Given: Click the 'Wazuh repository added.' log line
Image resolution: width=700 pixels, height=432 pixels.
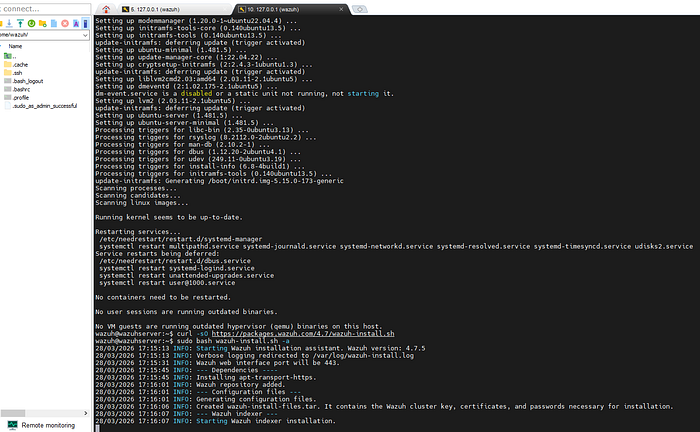Looking at the screenshot, I should [190, 384].
